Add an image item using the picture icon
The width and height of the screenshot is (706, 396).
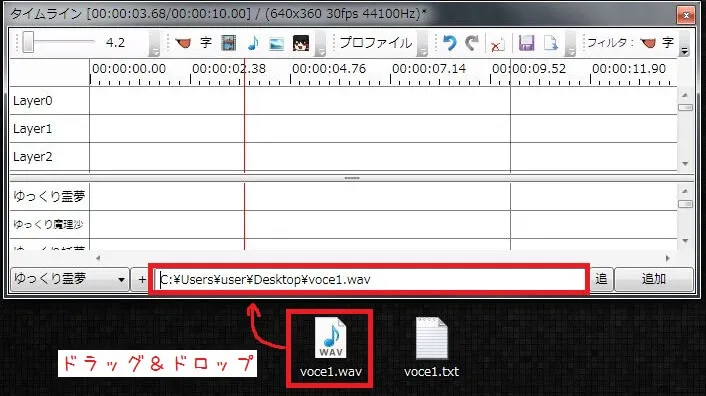[276, 44]
